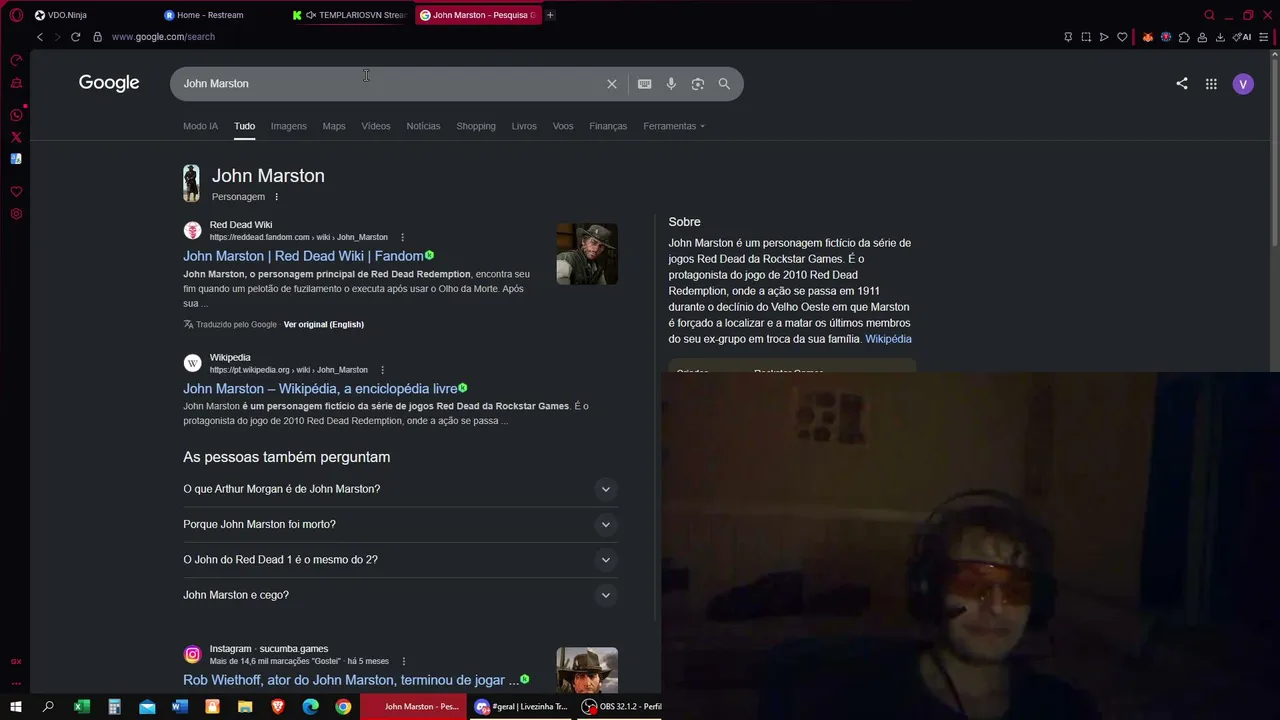Viewport: 1280px width, 720px height.
Task: Open the Google account avatar
Action: point(1243,84)
